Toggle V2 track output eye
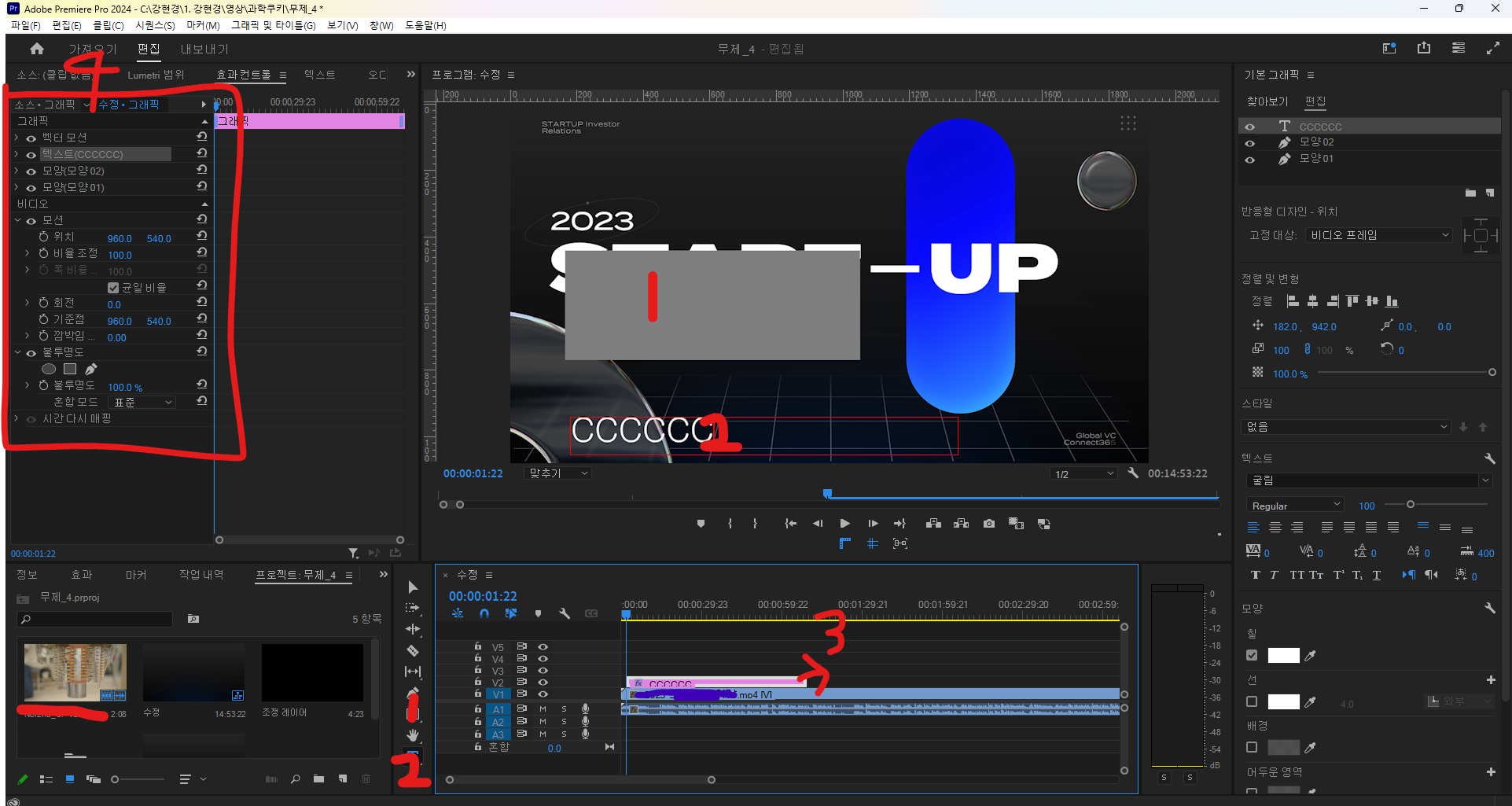 tap(543, 683)
